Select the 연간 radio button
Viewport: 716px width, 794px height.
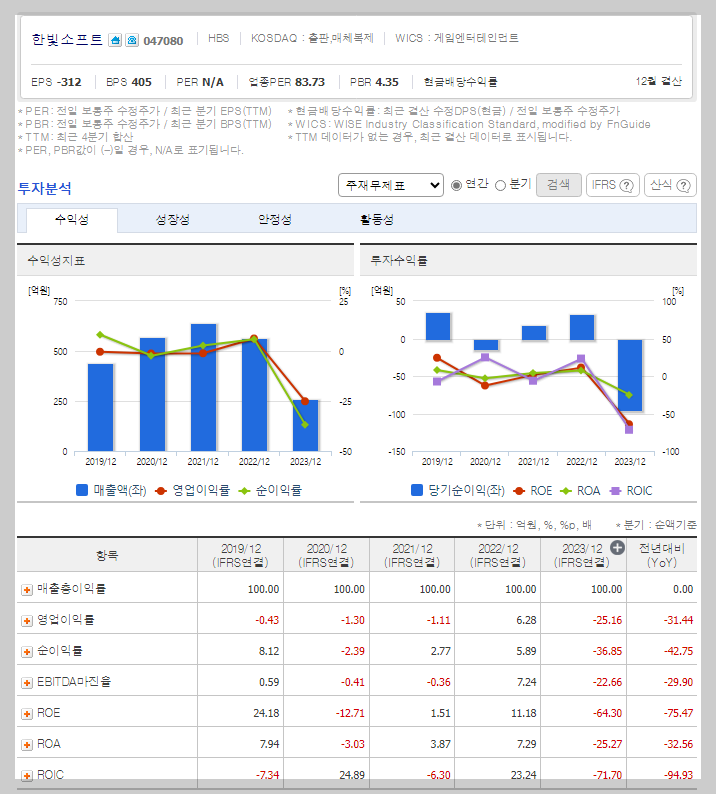pyautogui.click(x=456, y=185)
